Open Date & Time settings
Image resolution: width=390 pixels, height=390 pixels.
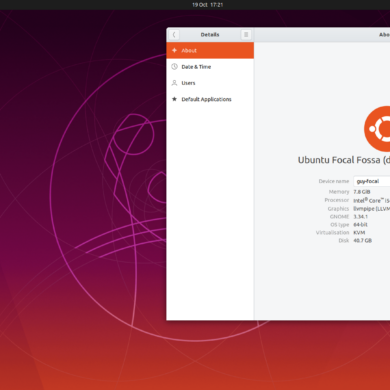(210, 67)
